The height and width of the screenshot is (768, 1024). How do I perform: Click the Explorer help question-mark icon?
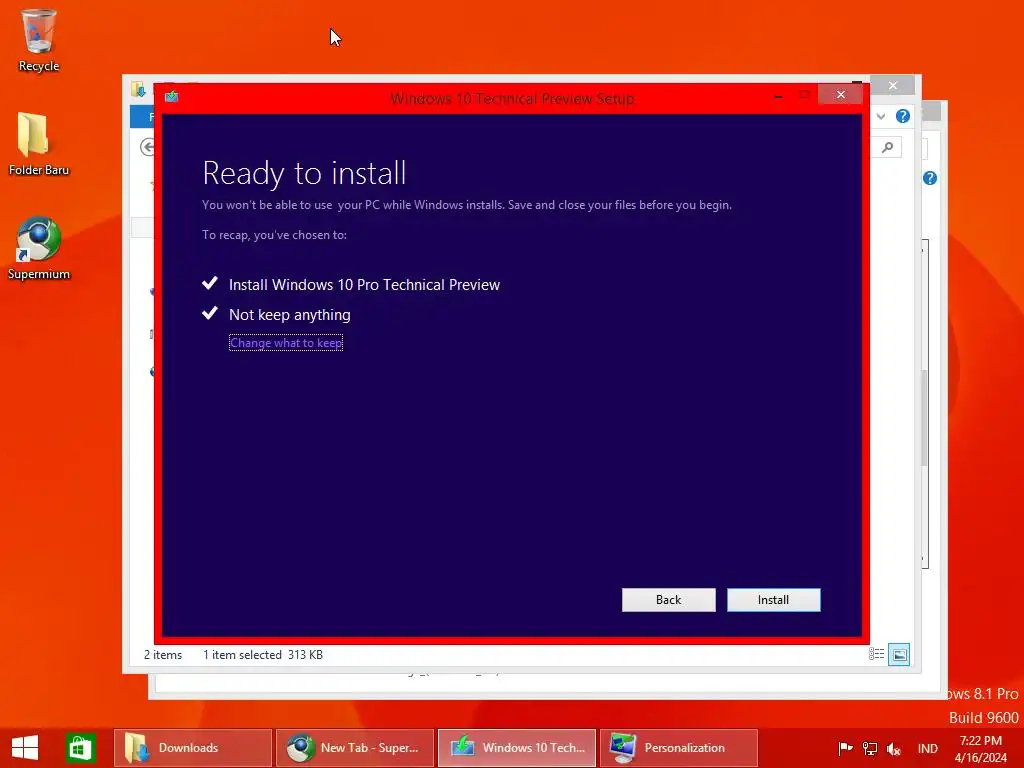(x=903, y=116)
